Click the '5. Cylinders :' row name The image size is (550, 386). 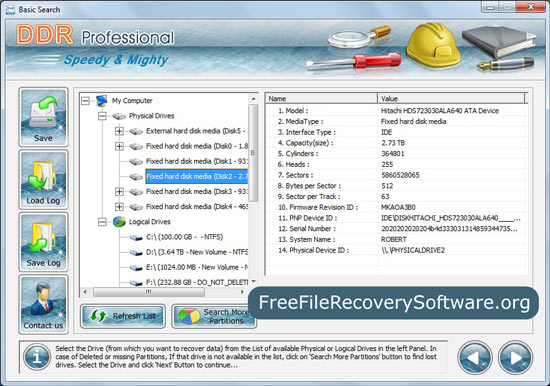(298, 154)
